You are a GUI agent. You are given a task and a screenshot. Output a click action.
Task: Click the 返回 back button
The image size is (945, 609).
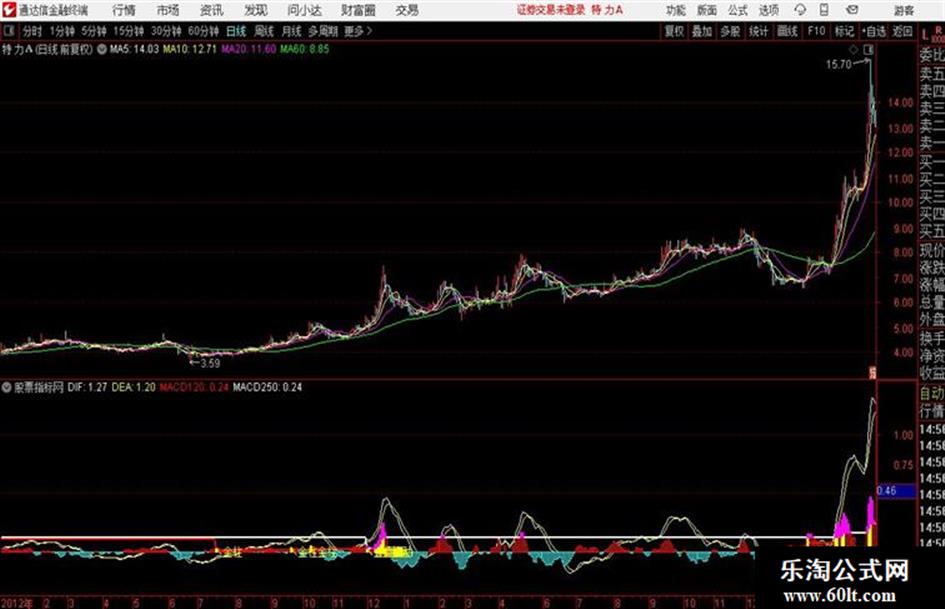tap(902, 31)
